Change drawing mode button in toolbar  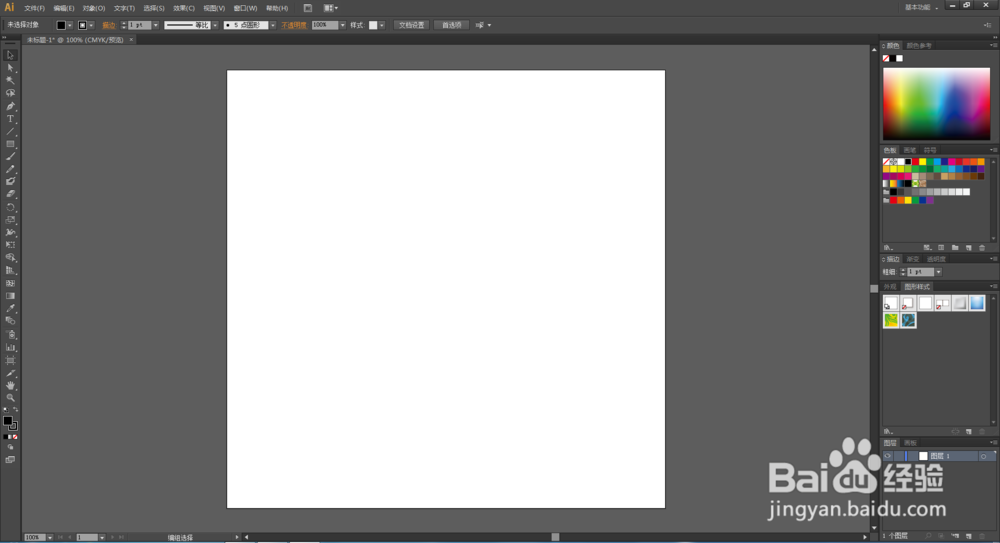10,448
